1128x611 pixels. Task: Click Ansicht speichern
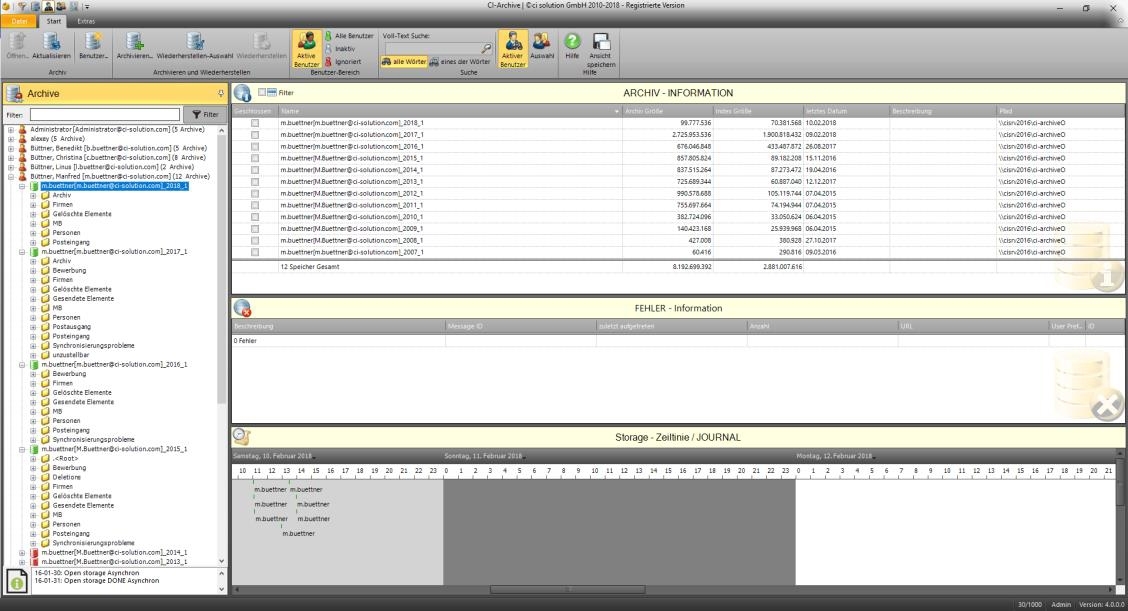pyautogui.click(x=601, y=50)
